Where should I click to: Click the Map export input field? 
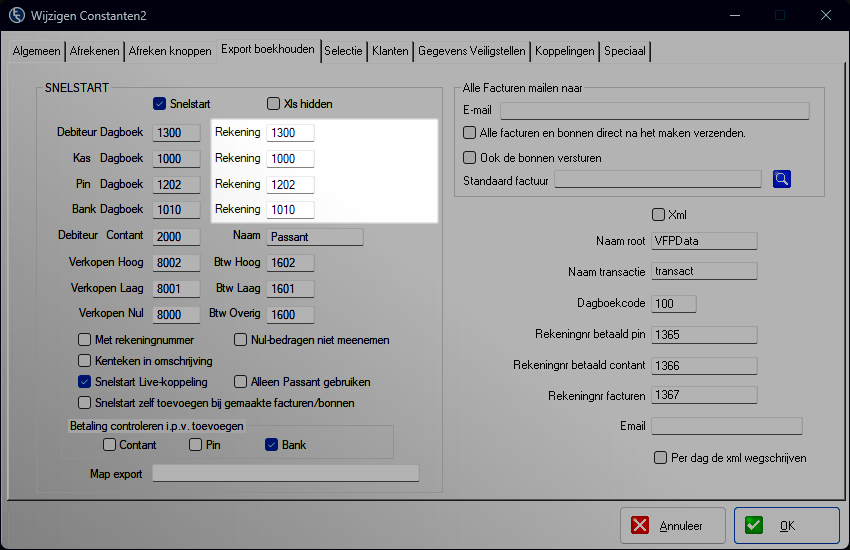(x=285, y=474)
